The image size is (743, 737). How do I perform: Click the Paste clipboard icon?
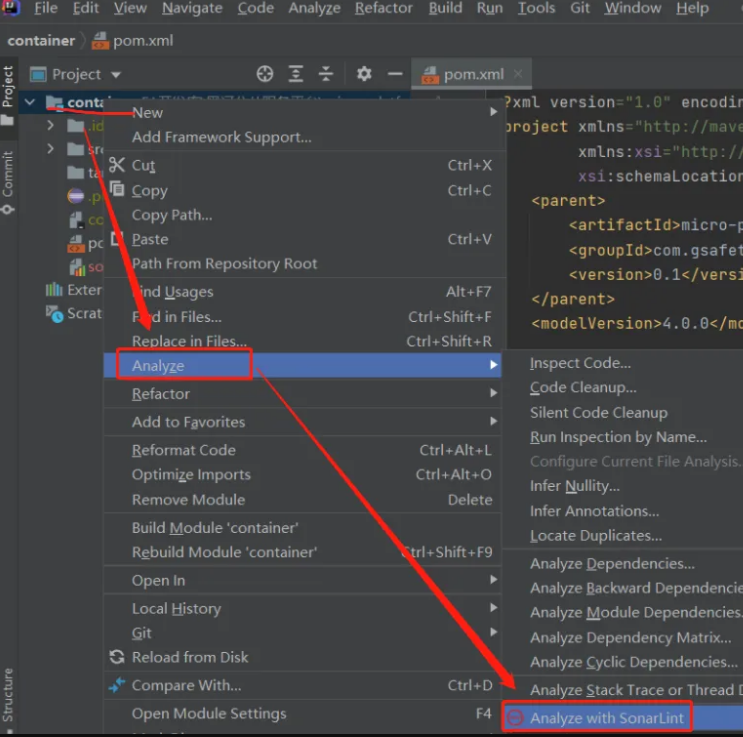click(x=117, y=238)
